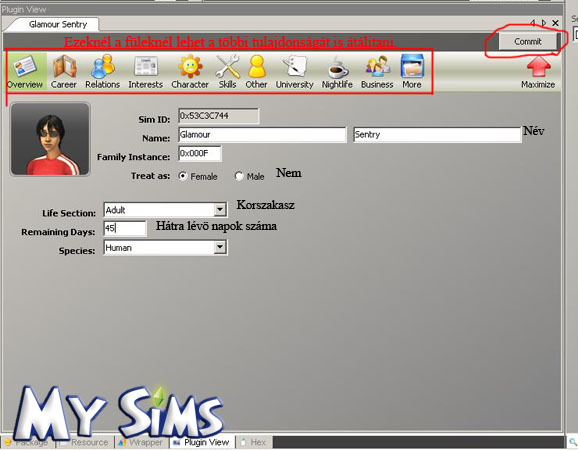Switch to the Hex tab
The image size is (578, 450).
(x=253, y=442)
